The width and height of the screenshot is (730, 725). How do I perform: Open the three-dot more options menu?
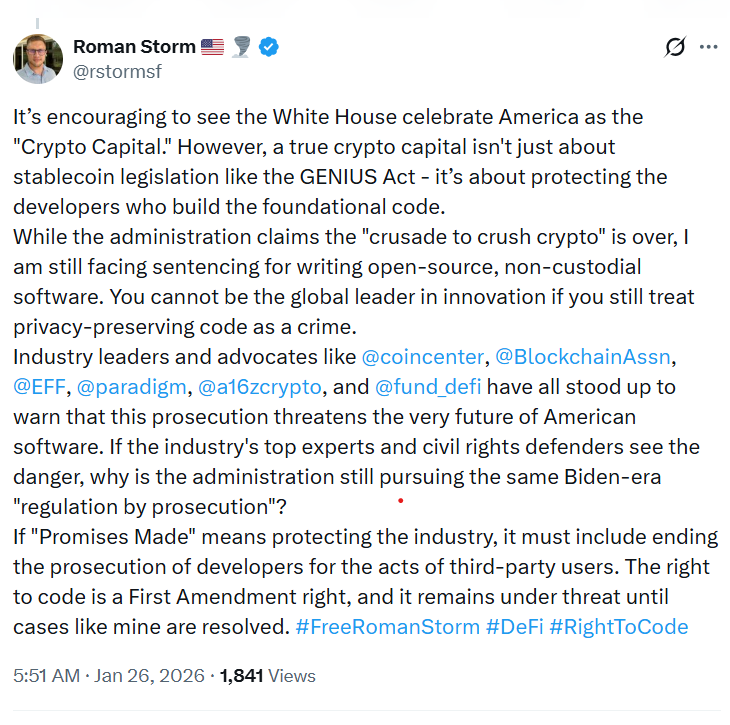[x=709, y=47]
